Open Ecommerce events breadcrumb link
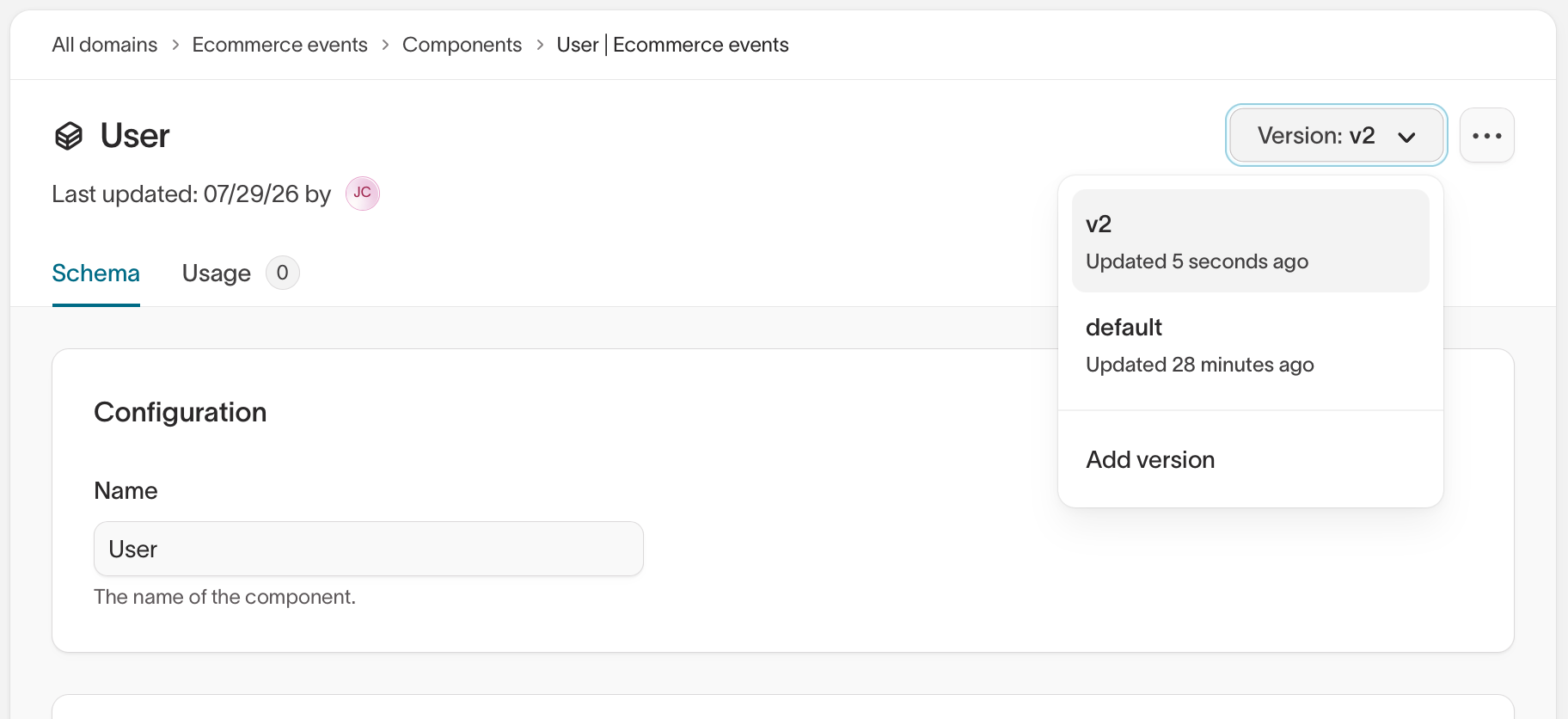Screen dimensions: 1568x719 pyautogui.click(x=279, y=45)
